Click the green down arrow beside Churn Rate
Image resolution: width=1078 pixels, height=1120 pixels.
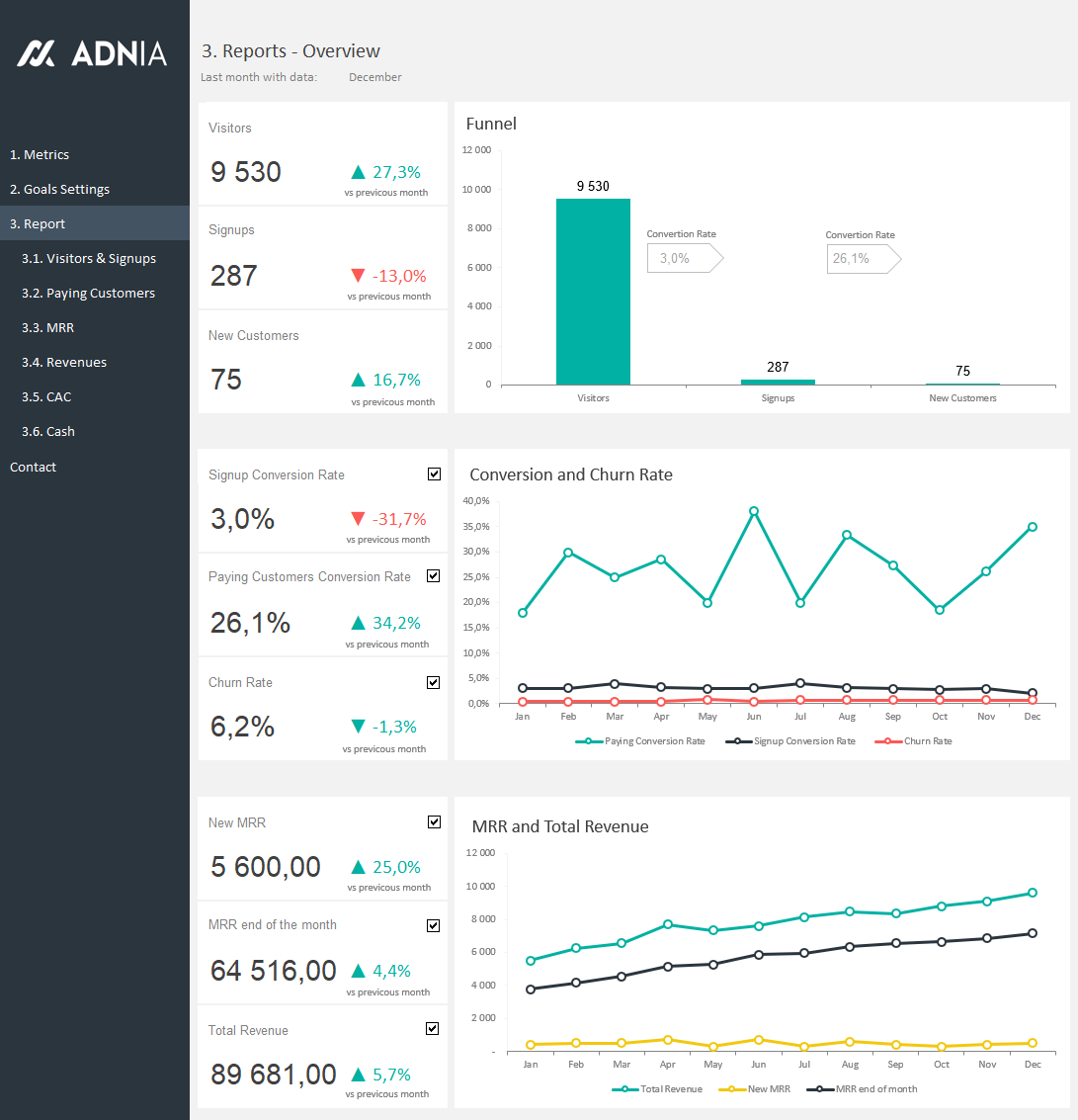(x=358, y=727)
